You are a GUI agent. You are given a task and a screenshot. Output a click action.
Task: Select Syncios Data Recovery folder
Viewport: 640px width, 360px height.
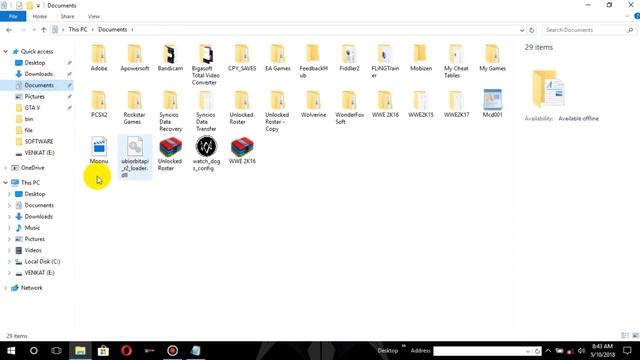170,111
